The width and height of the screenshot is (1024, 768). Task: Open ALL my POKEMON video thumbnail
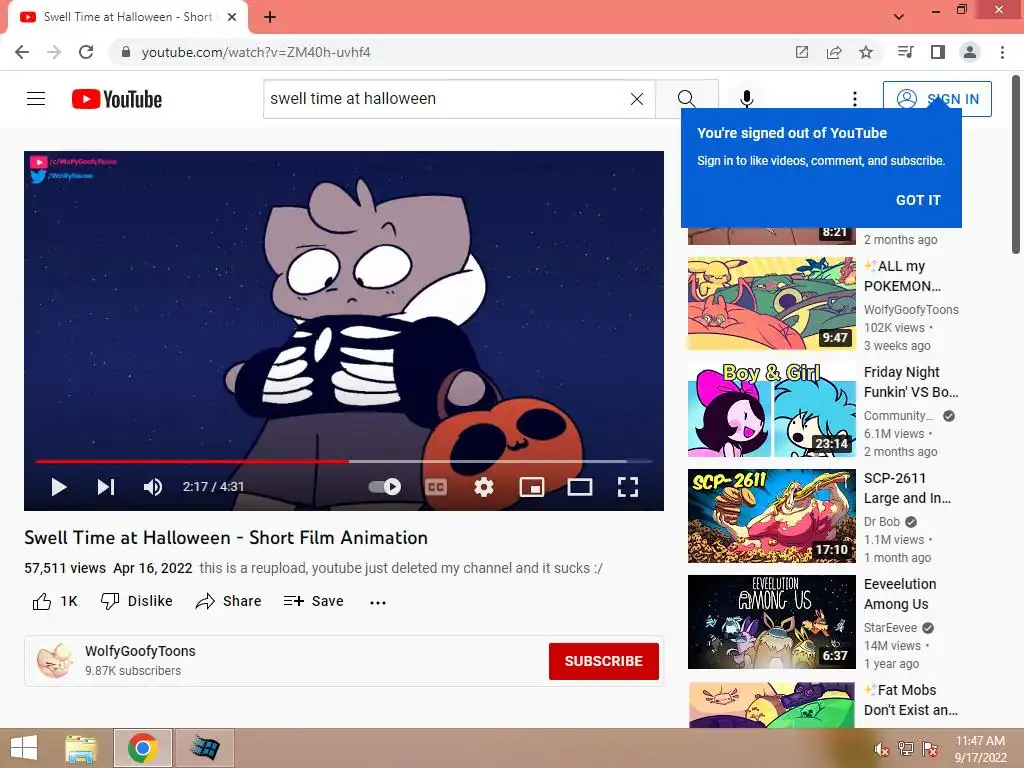[771, 304]
